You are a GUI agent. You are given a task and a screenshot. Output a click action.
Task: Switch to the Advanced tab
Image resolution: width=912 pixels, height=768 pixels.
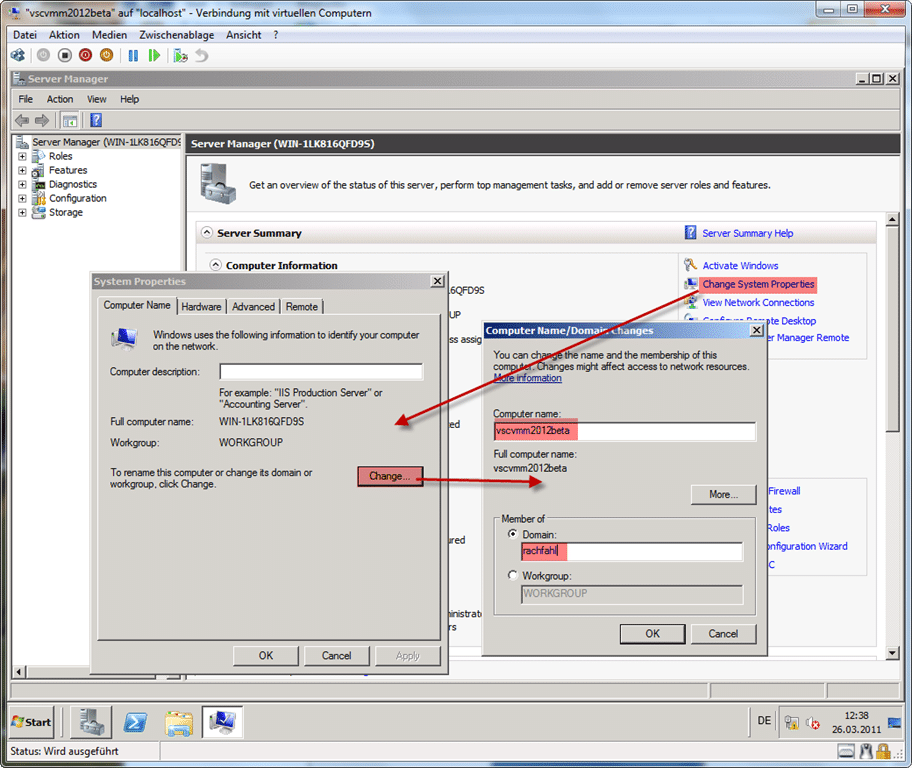point(253,307)
